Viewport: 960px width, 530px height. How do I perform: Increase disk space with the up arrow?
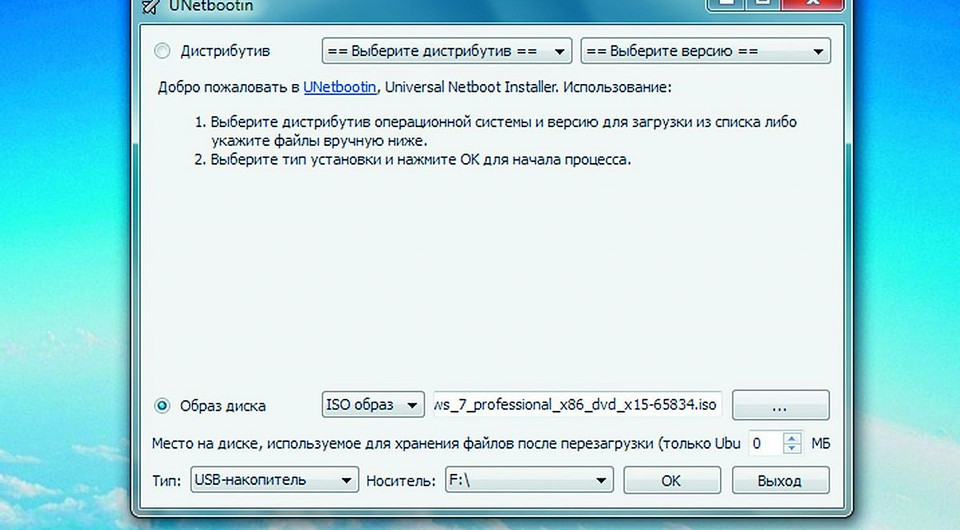point(792,436)
